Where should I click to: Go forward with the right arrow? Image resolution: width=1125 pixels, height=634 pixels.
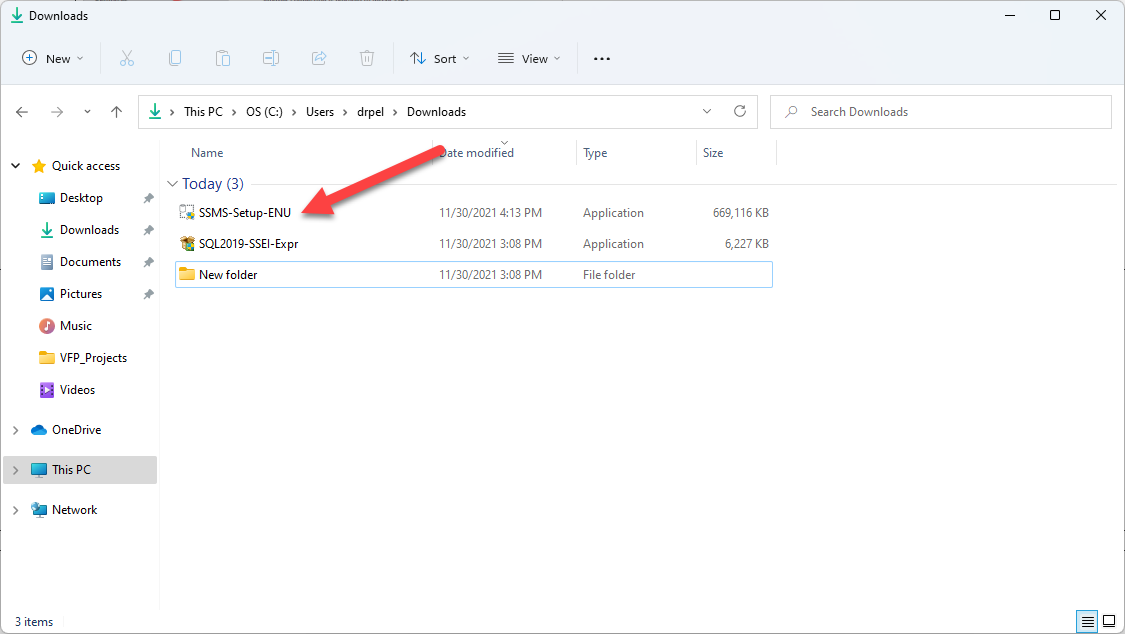(57, 112)
